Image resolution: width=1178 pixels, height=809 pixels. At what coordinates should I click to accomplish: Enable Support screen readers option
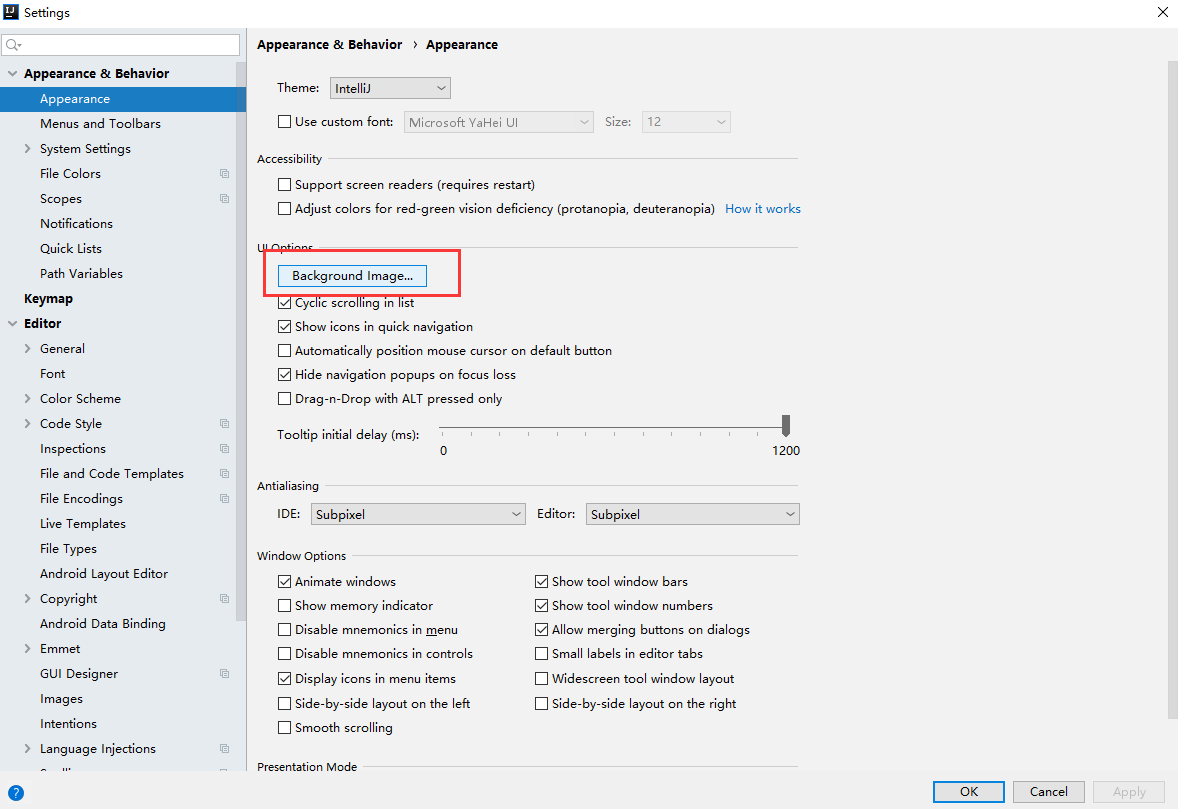point(285,185)
